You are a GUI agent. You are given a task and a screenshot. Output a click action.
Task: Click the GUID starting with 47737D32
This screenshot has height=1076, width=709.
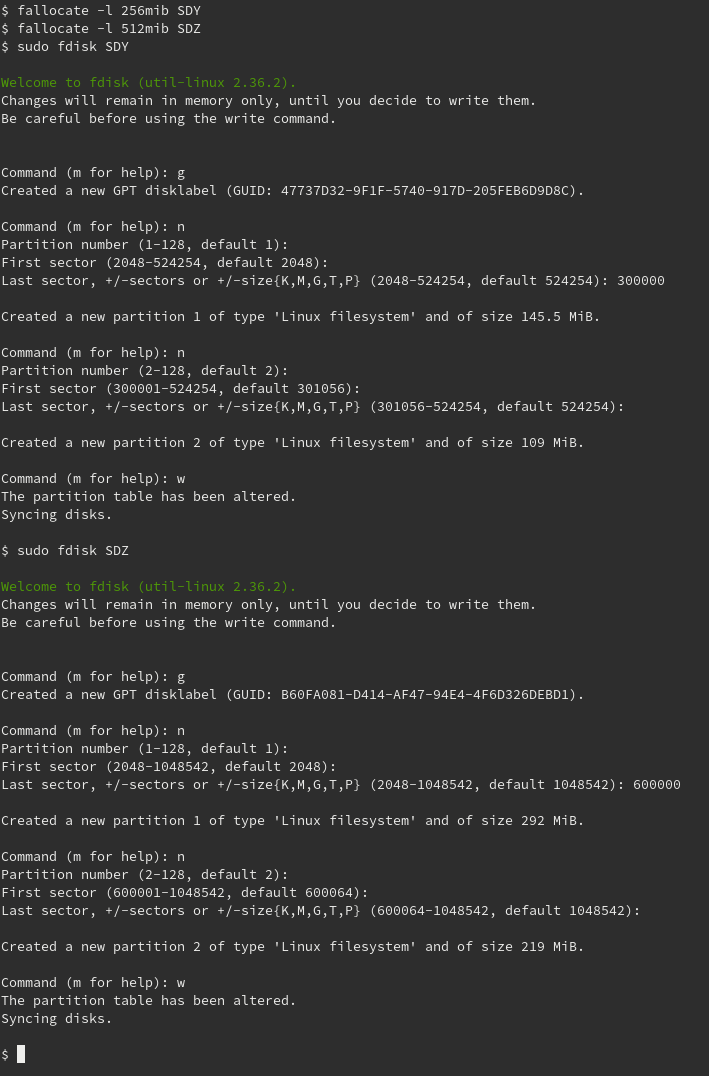pos(432,190)
